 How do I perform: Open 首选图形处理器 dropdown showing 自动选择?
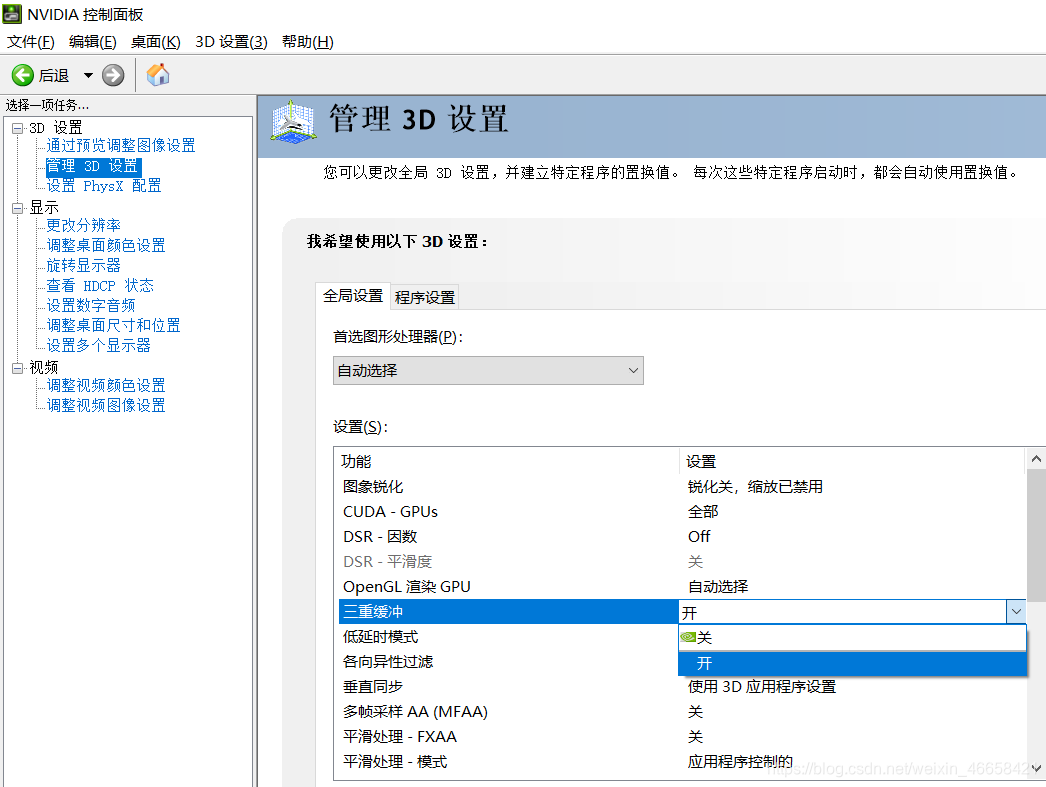pyautogui.click(x=488, y=371)
